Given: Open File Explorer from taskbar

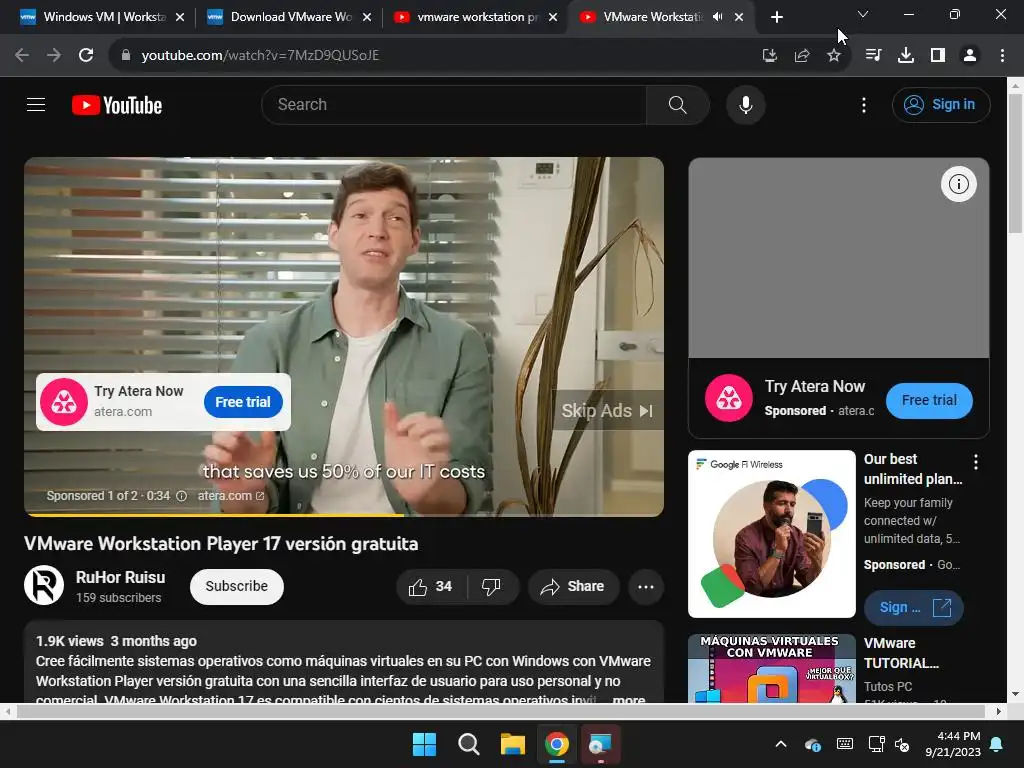Looking at the screenshot, I should (513, 744).
